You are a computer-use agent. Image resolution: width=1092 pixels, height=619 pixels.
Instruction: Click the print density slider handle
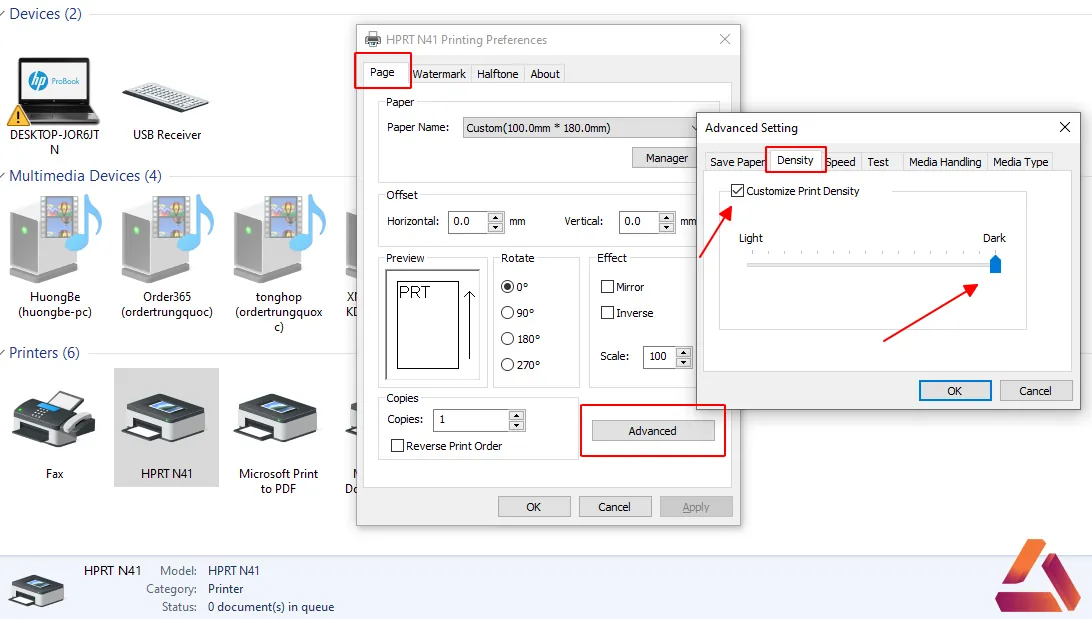click(x=995, y=264)
